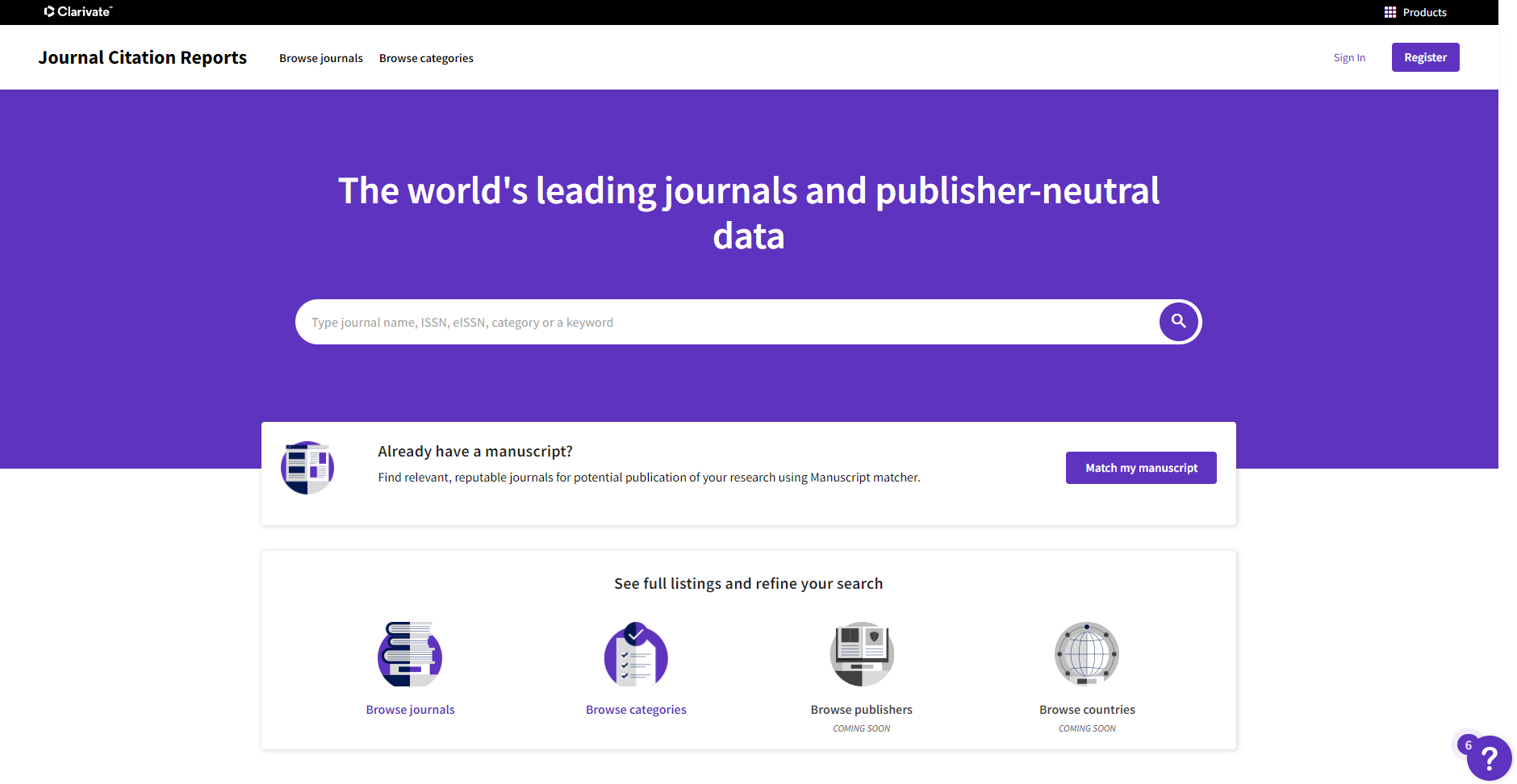The image size is (1517, 784).
Task: Click the Browse countries globe icon
Action: pyautogui.click(x=1087, y=653)
